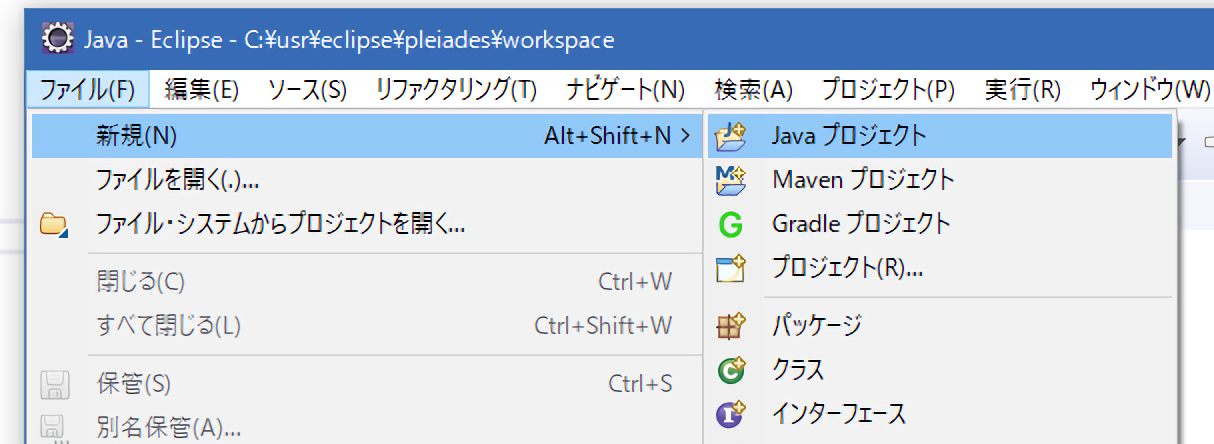The width and height of the screenshot is (1214, 444).
Task: Click the folder icon for open projects from file system
Action: (x=53, y=224)
